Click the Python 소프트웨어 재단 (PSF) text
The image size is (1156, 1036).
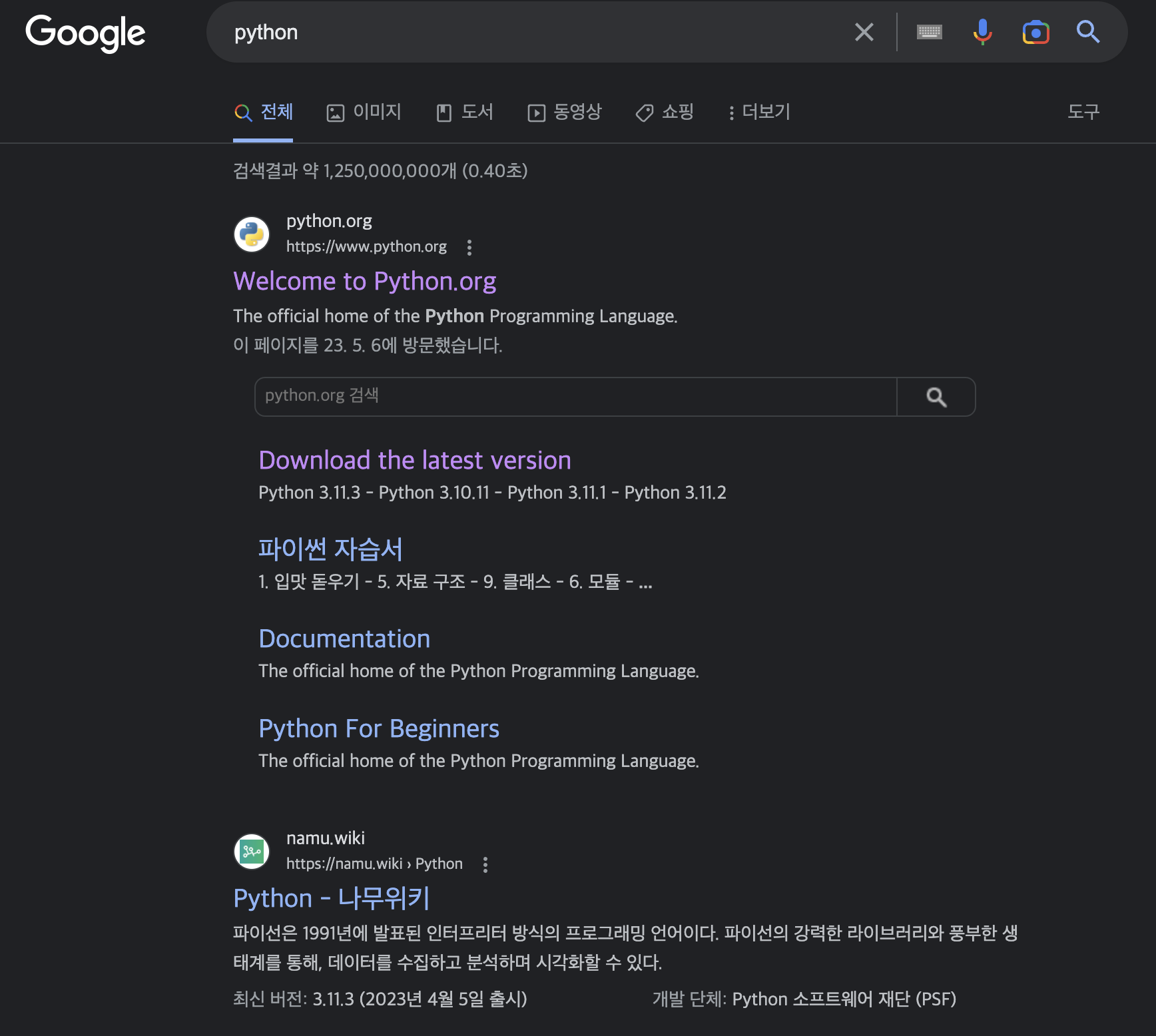pyautogui.click(x=844, y=999)
